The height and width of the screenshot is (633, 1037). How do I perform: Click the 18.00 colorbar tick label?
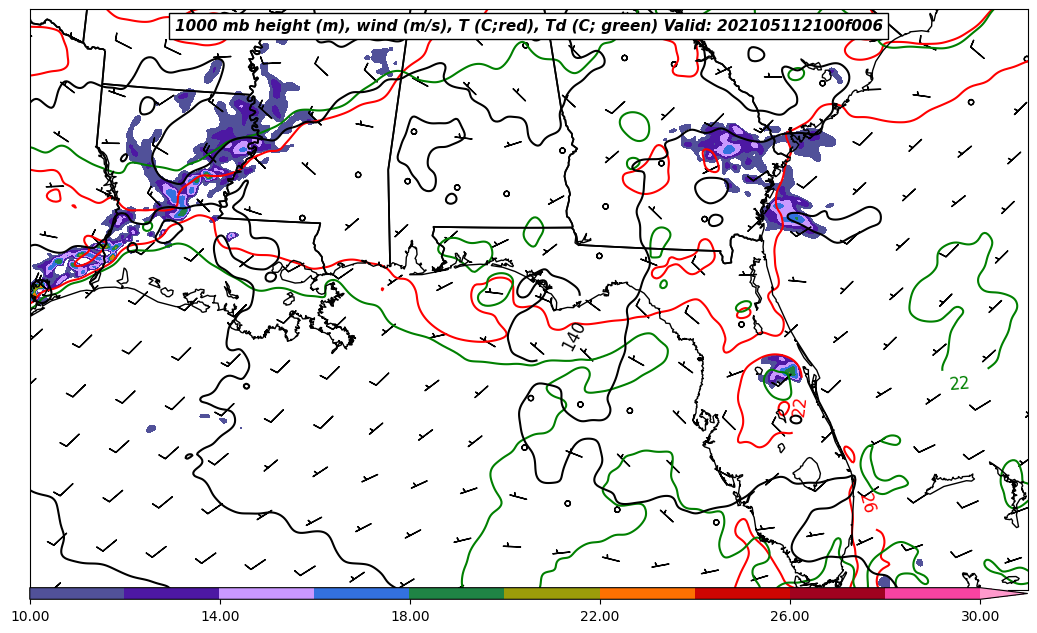tap(409, 616)
